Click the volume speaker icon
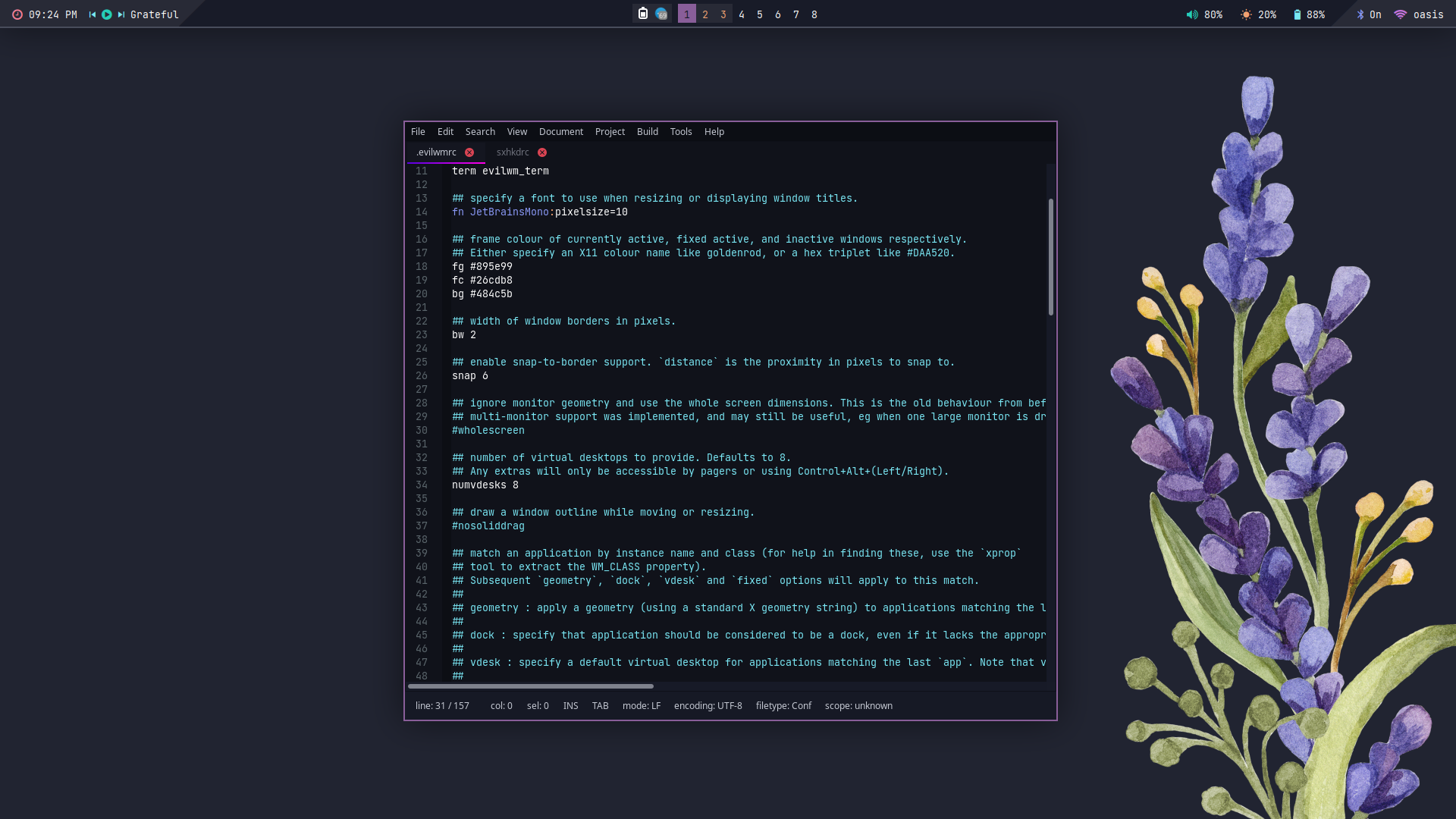 point(1192,14)
